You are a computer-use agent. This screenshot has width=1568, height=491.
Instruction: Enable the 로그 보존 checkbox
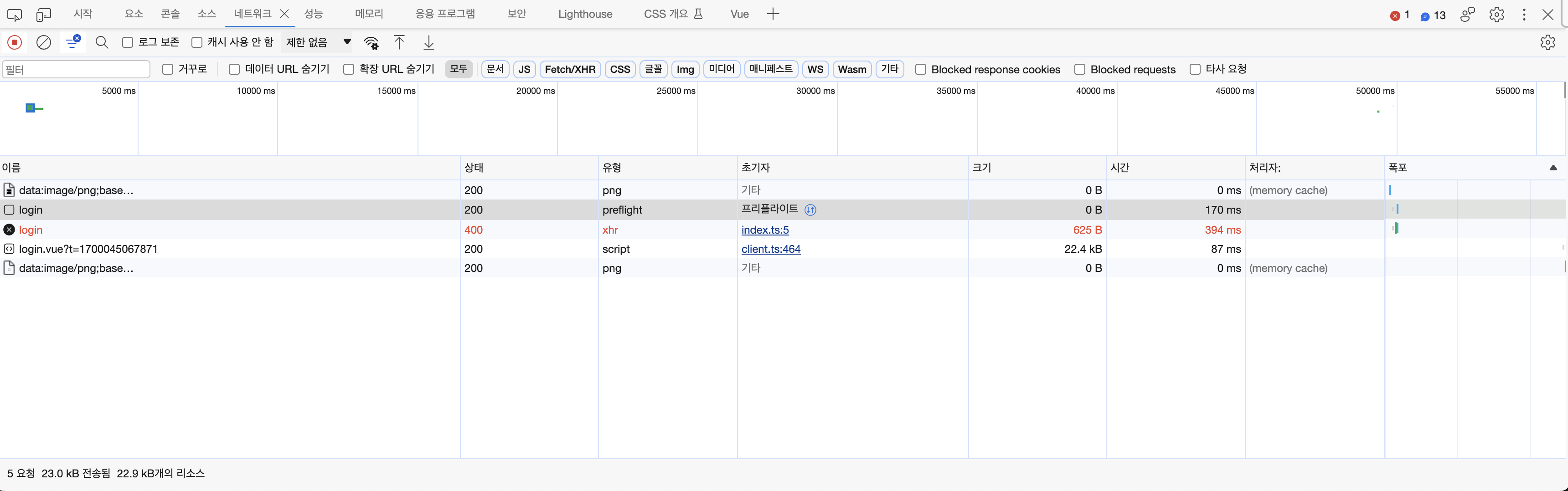coord(128,42)
